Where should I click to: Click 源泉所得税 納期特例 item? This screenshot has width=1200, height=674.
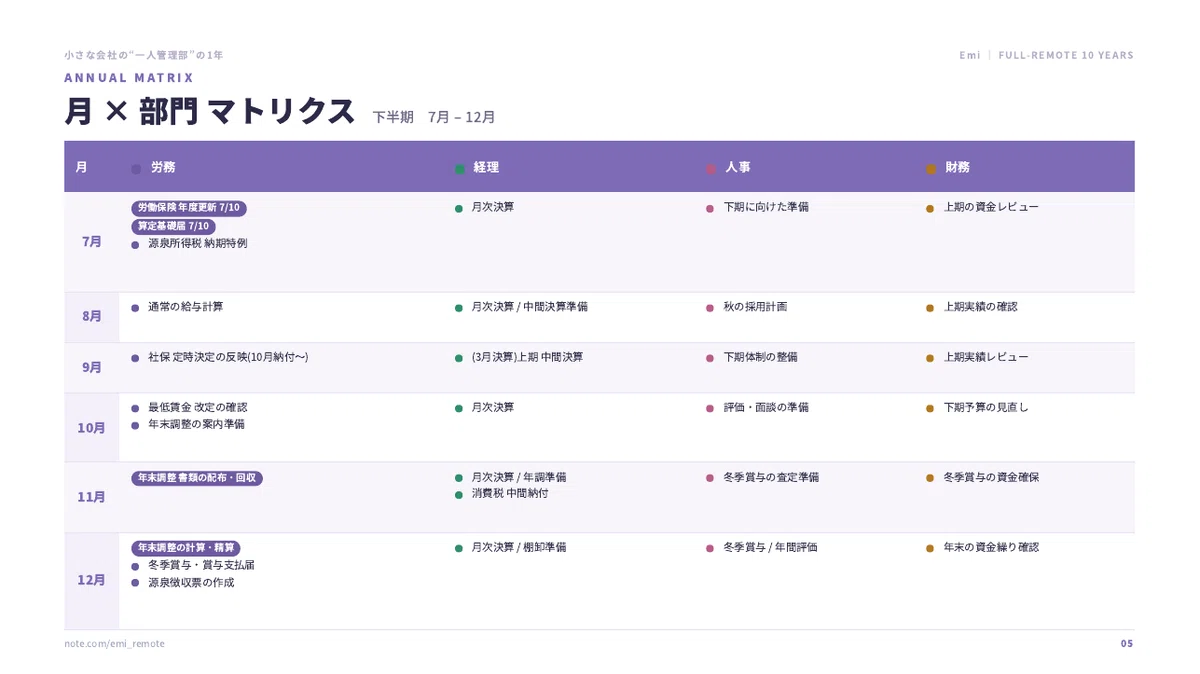tap(197, 244)
